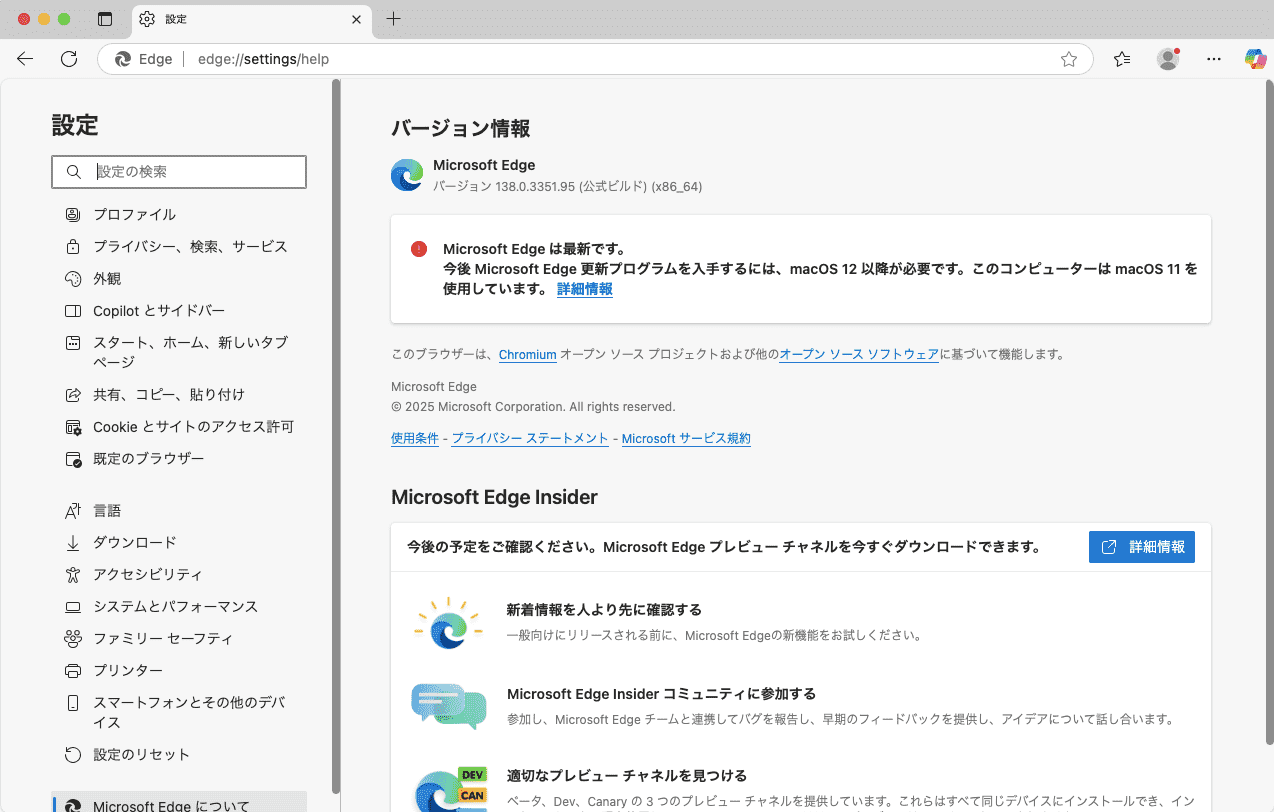Select Microsoft Edge について in sidebar
The image size is (1274, 812).
click(x=180, y=803)
